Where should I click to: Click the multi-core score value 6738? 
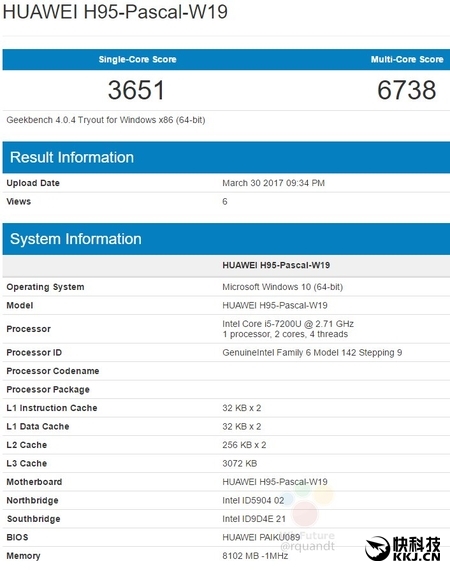click(407, 90)
